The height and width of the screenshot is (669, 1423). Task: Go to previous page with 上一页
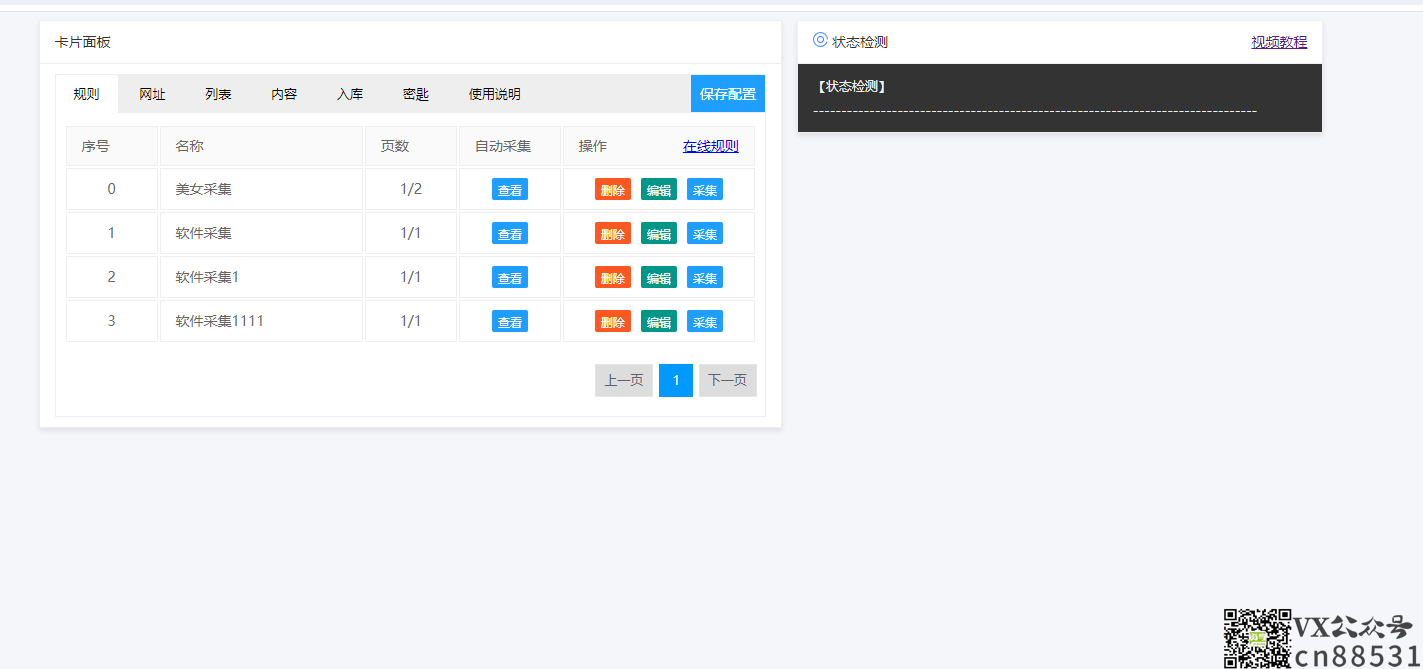(623, 380)
